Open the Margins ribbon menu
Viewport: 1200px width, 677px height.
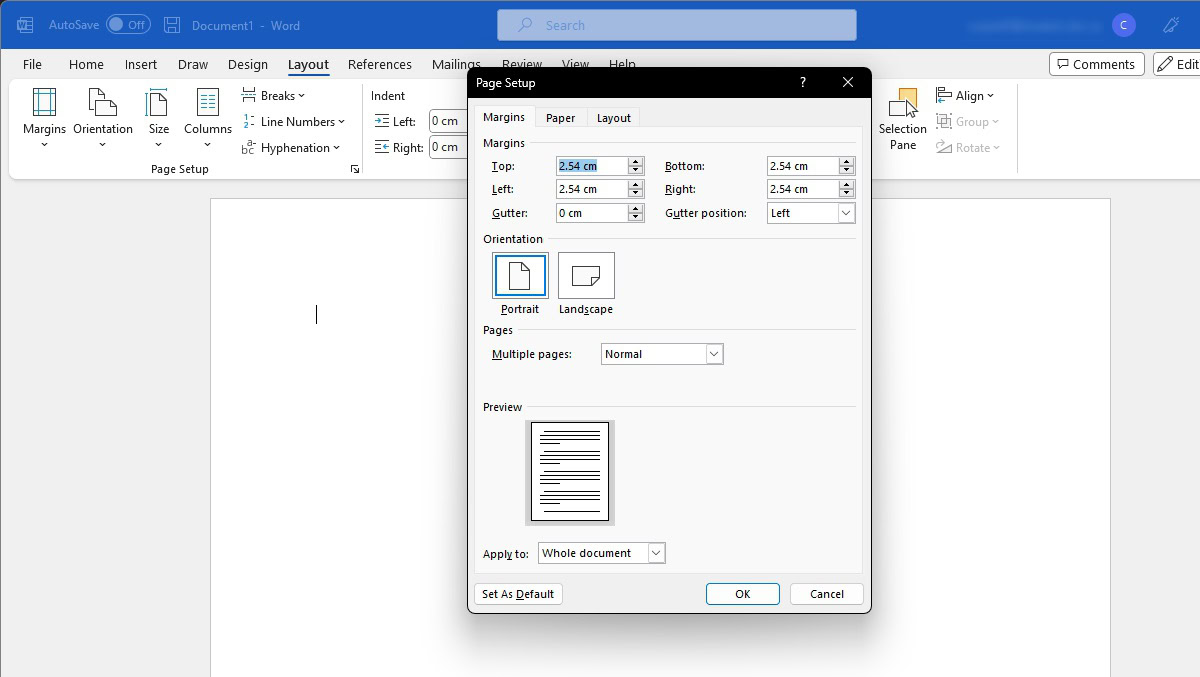point(44,116)
